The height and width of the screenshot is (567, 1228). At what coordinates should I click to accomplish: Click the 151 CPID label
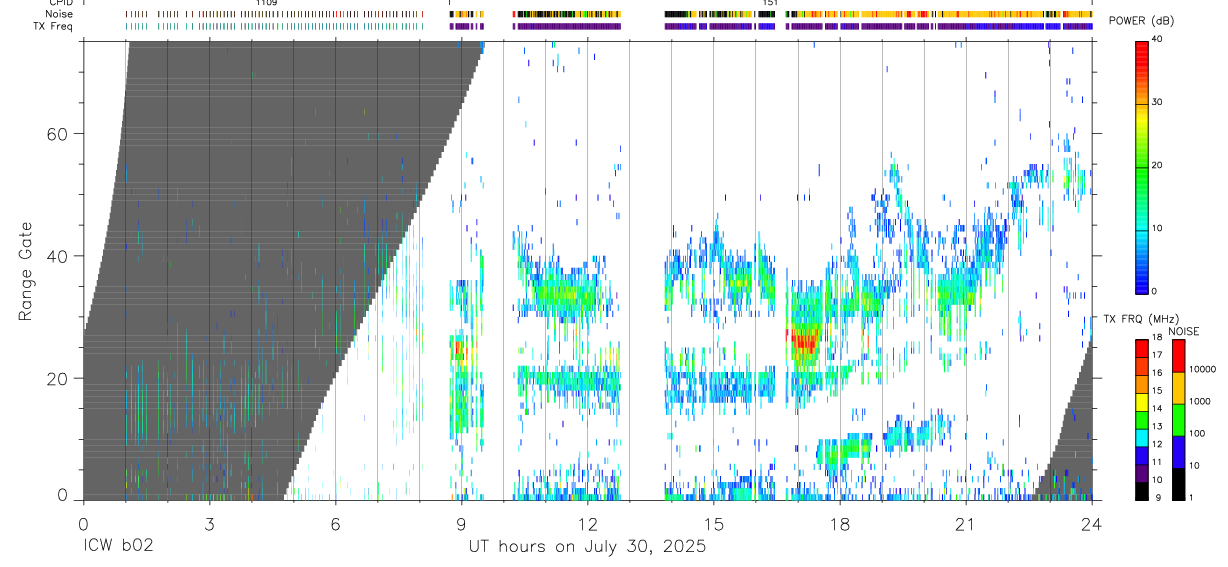pyautogui.click(x=769, y=3)
